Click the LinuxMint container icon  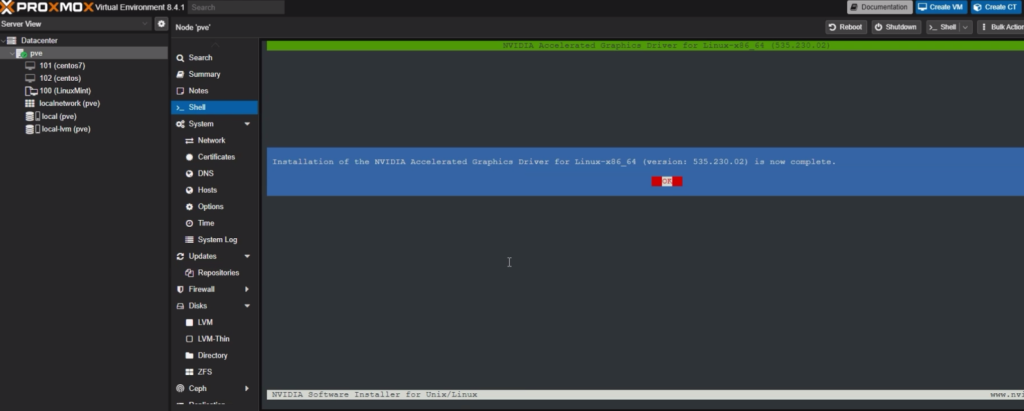click(x=31, y=91)
